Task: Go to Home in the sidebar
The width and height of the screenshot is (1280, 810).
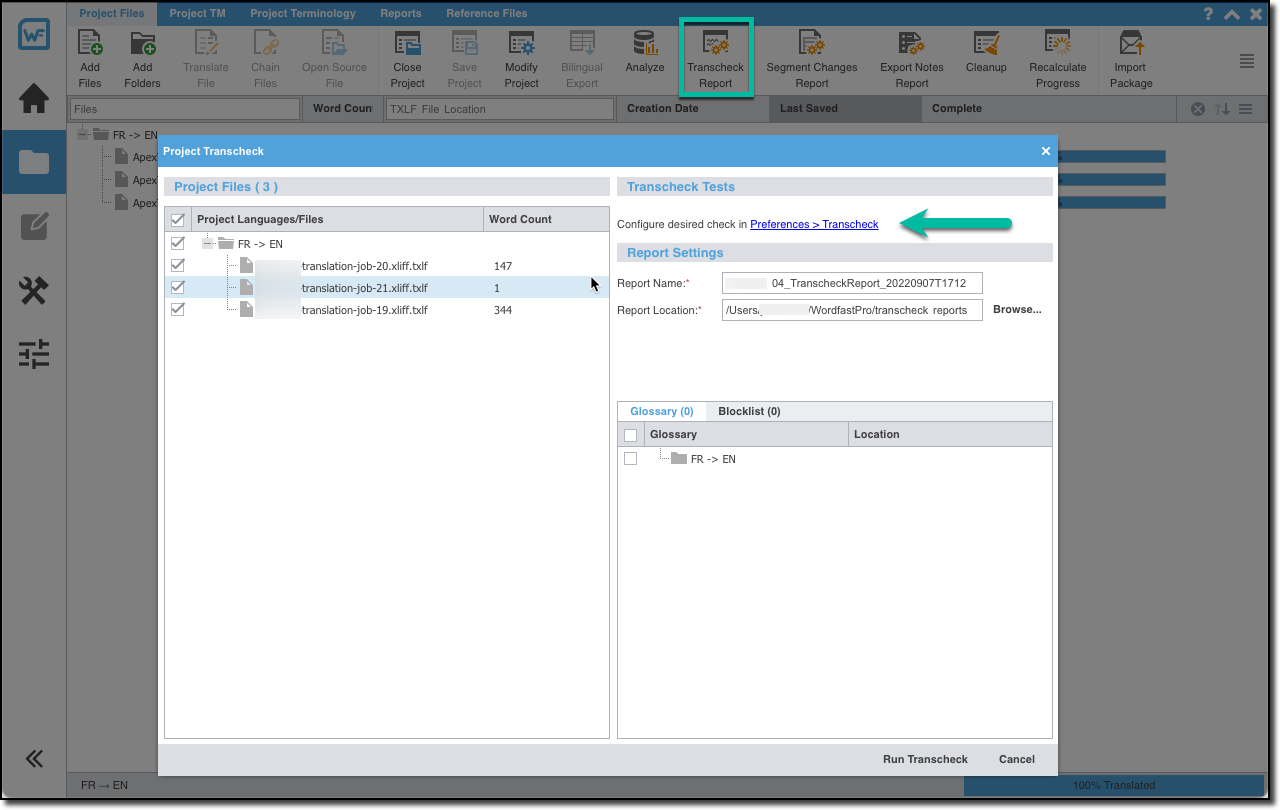Action: (34, 98)
